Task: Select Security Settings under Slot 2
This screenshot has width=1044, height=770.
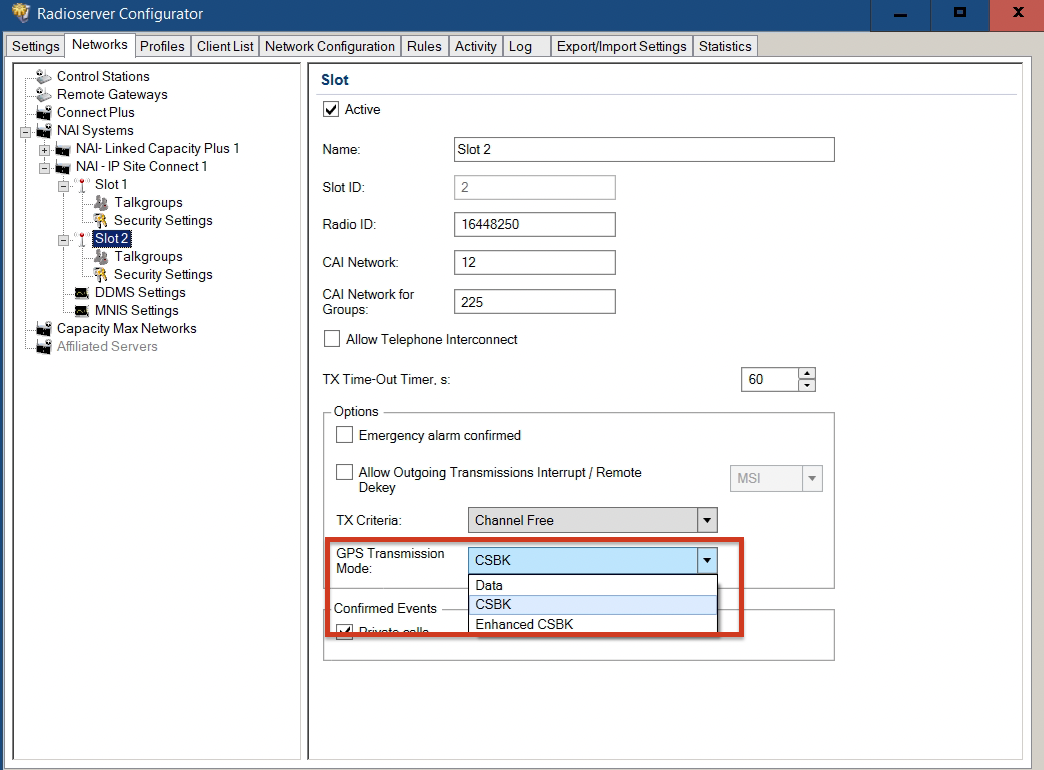Action: (x=163, y=274)
